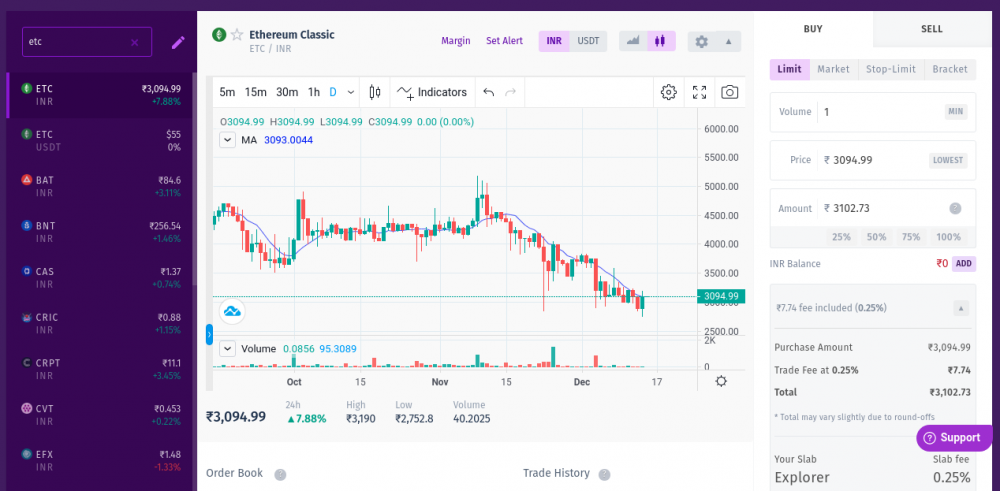Select 50% of balance for amount
Screen dimensions: 1000x491
pos(876,237)
